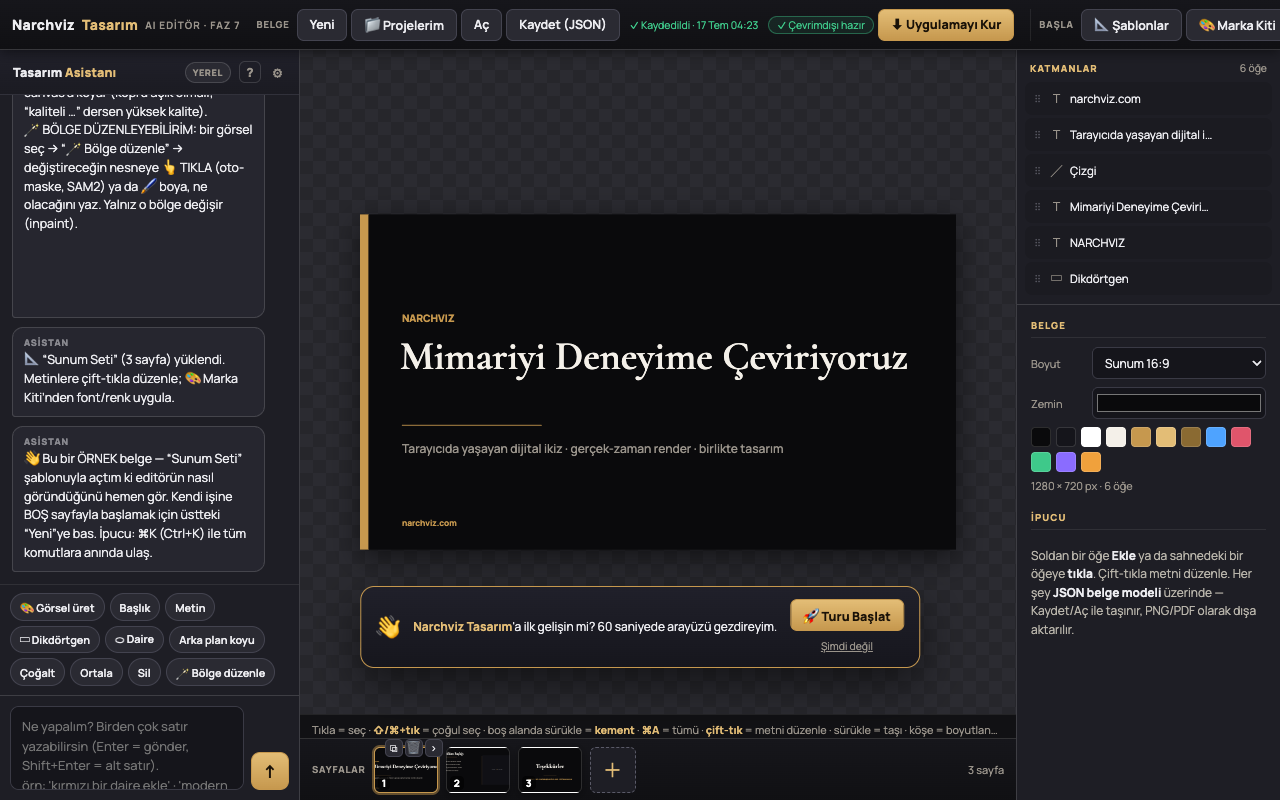This screenshot has width=1280, height=800.
Task: Click the drag handle of 'Tarayıcıda yaşayan' layer
Action: pos(1038,135)
